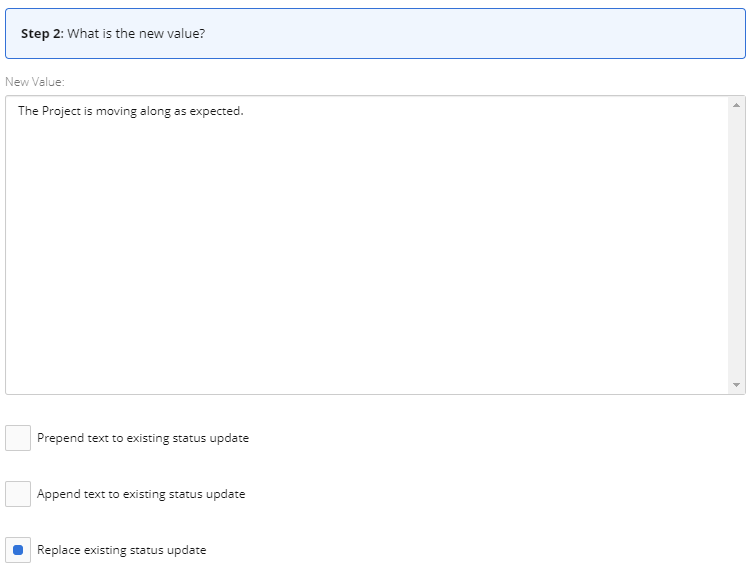Click the scroll up arrow in text box
750x570 pixels.
[x=737, y=105]
